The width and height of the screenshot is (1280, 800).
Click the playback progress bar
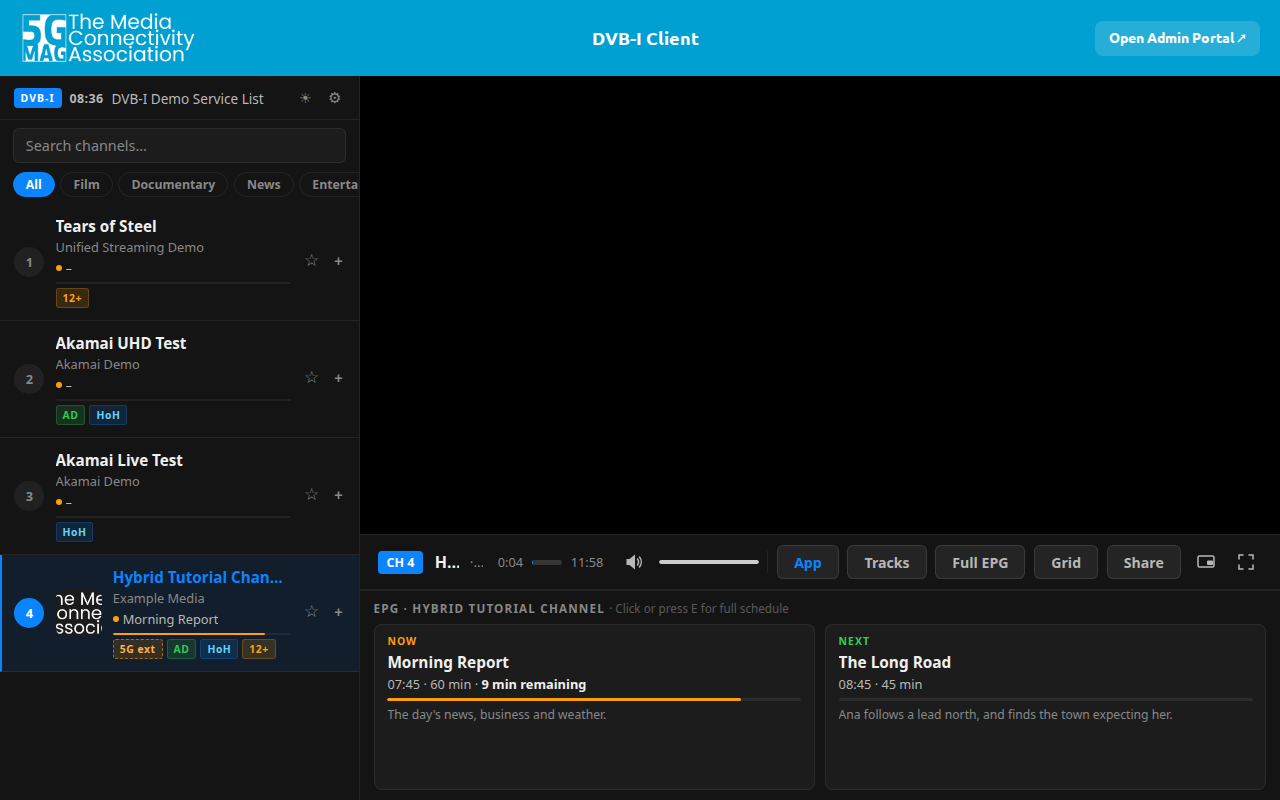[547, 562]
